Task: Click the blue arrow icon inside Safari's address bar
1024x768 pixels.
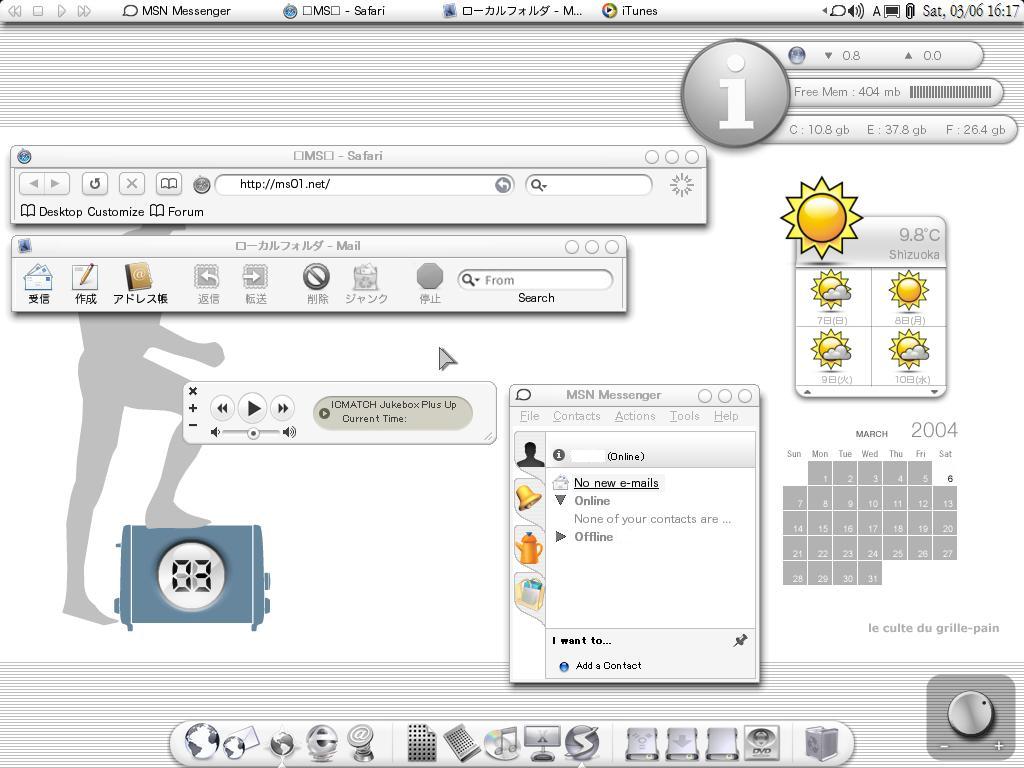Action: point(503,185)
